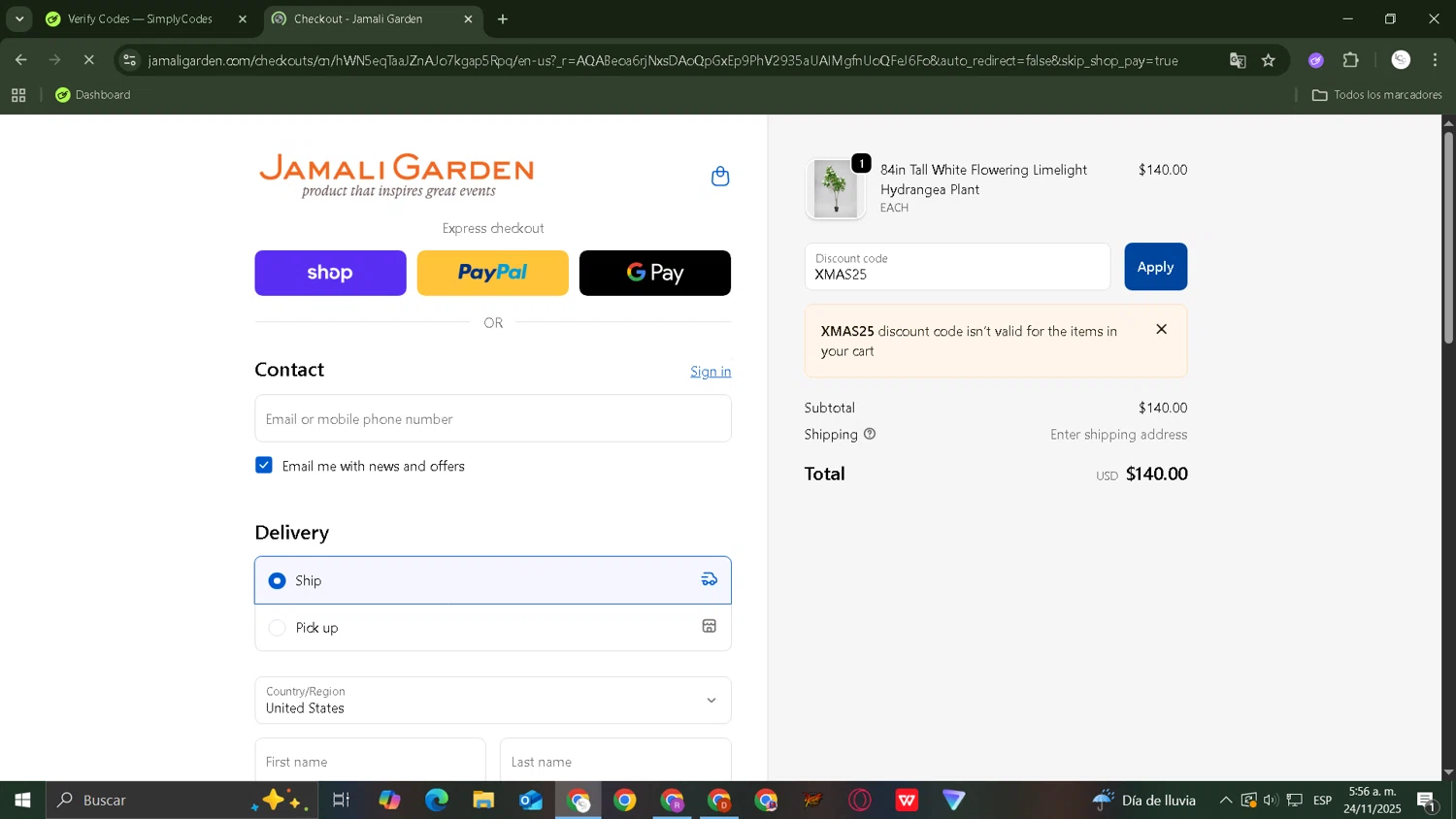The image size is (1456, 819).
Task: Open a new browser tab
Action: coord(503,18)
